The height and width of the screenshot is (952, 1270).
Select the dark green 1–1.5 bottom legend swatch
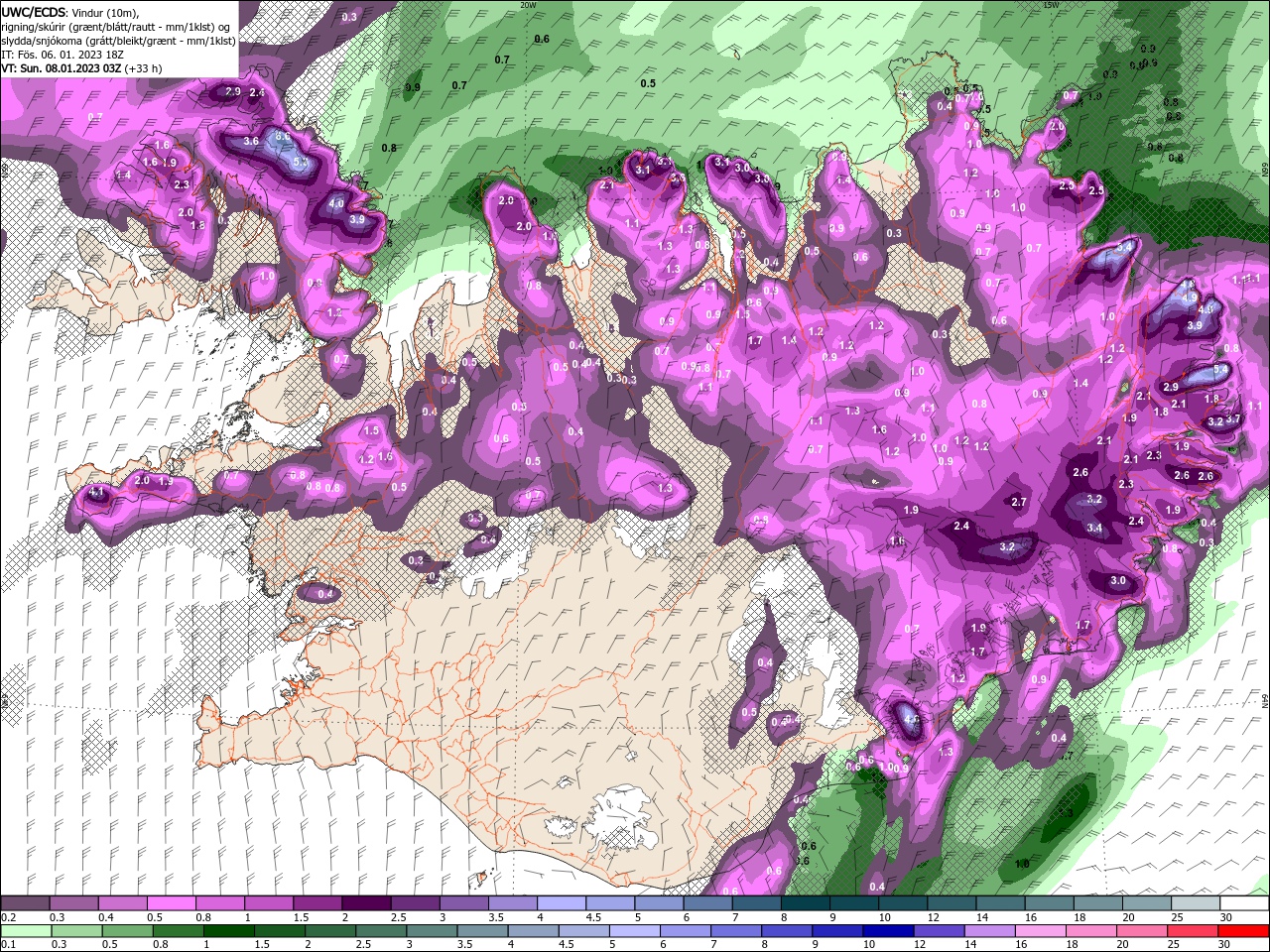[227, 930]
